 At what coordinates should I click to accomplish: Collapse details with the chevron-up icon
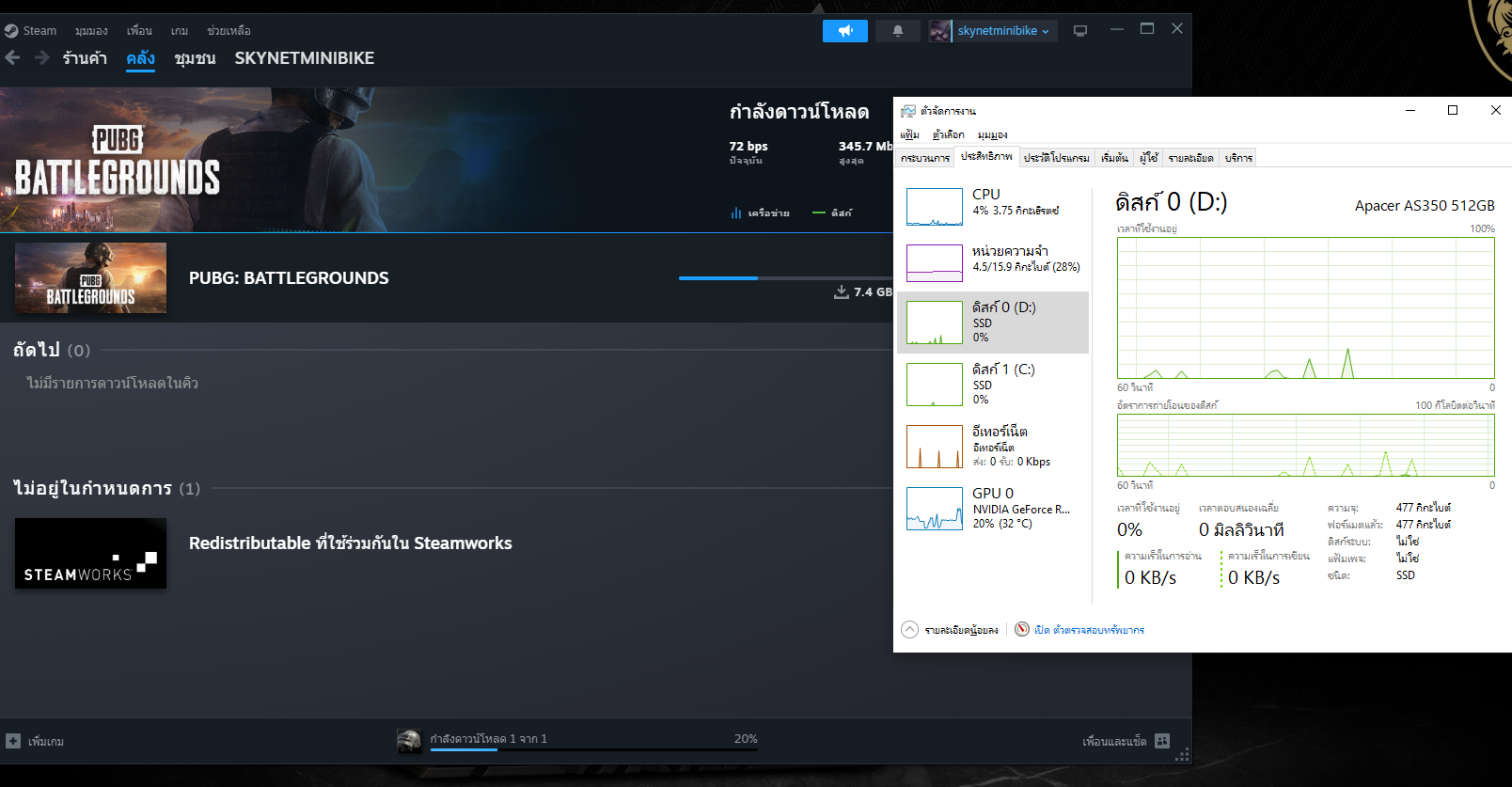(x=909, y=630)
